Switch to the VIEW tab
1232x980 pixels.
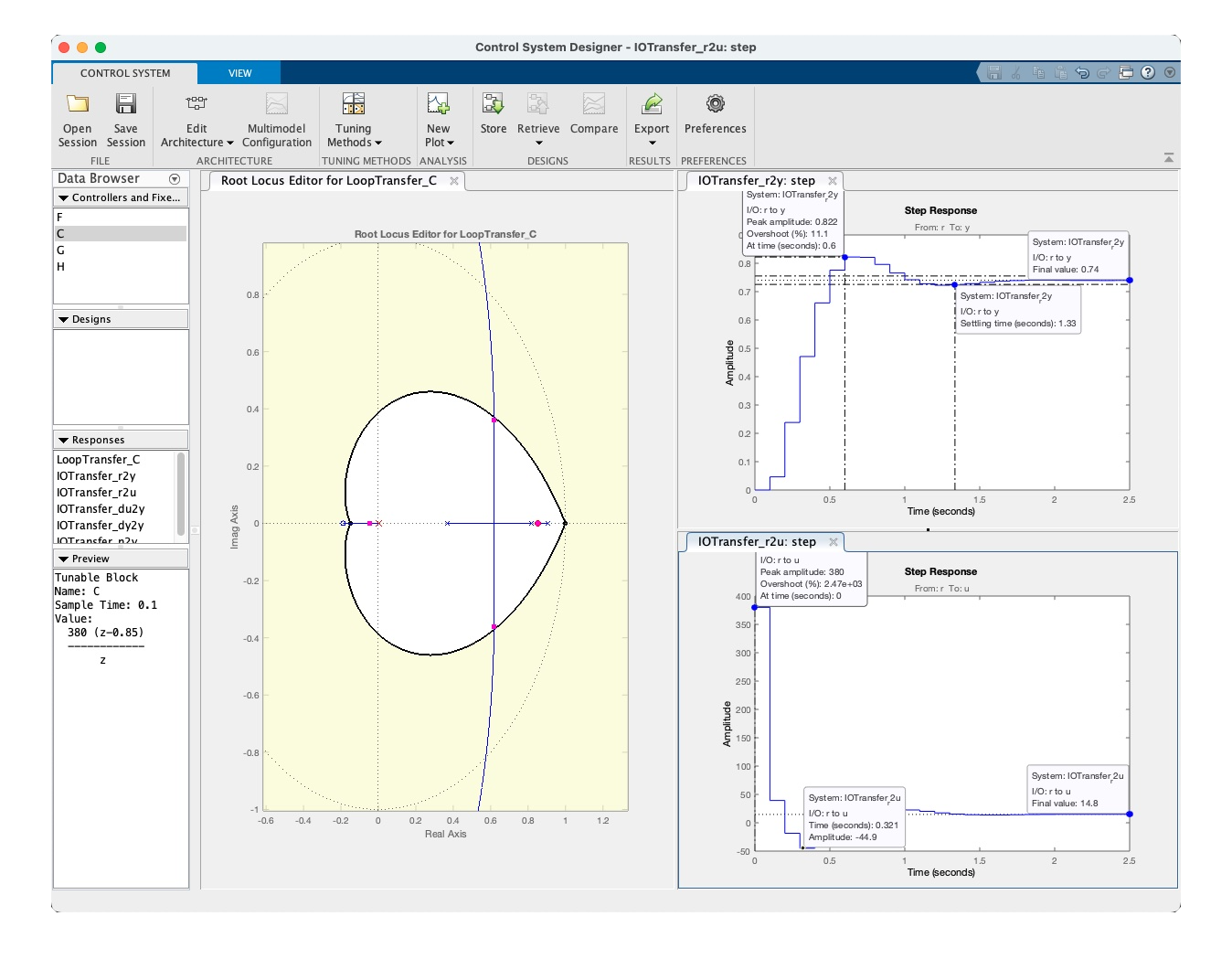(x=240, y=73)
